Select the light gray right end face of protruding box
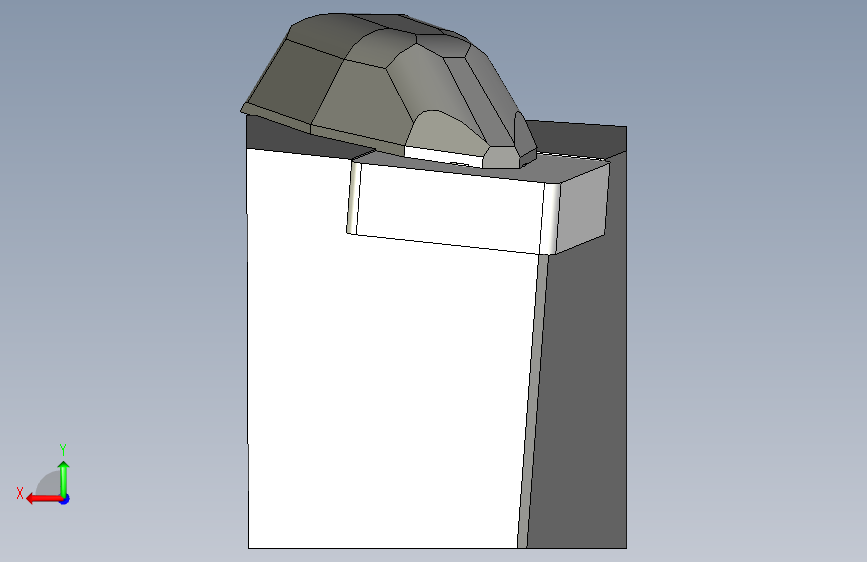The image size is (867, 562). pos(582,207)
